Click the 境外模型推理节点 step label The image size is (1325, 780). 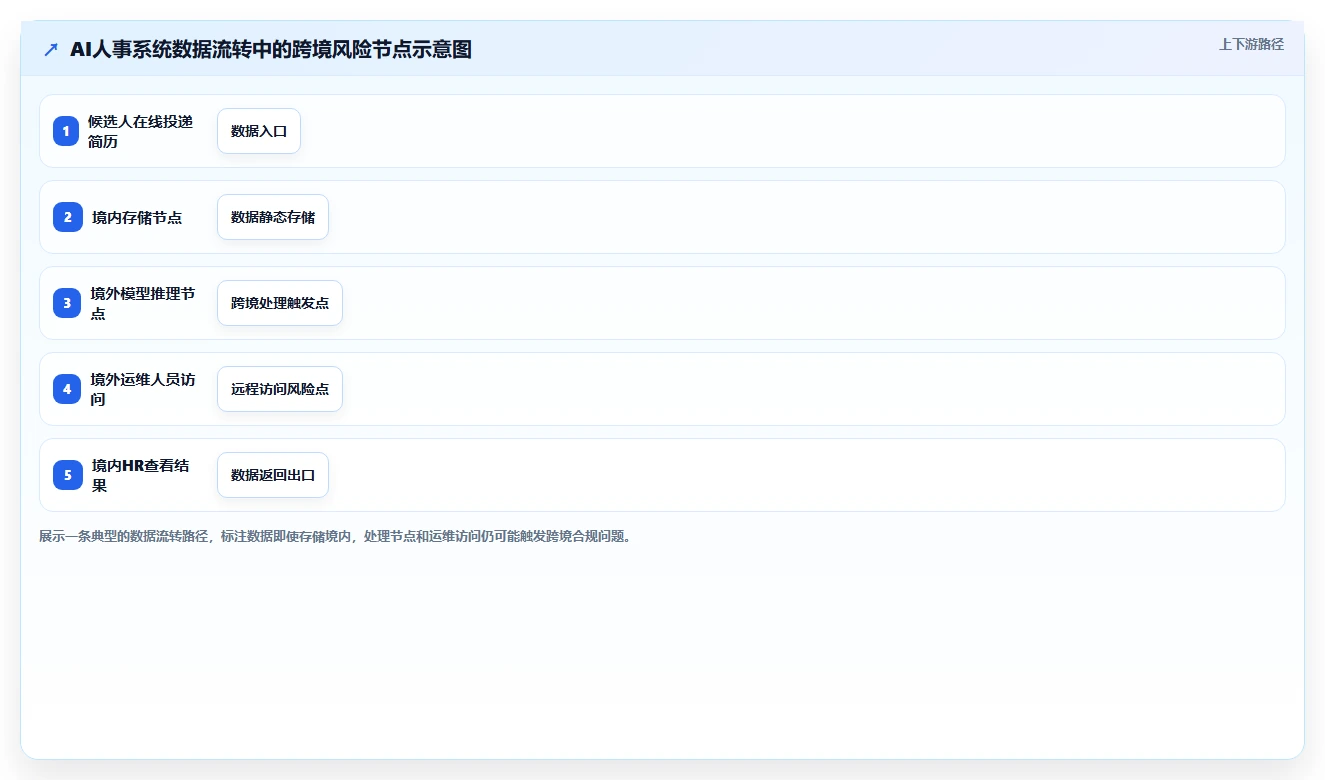point(143,303)
